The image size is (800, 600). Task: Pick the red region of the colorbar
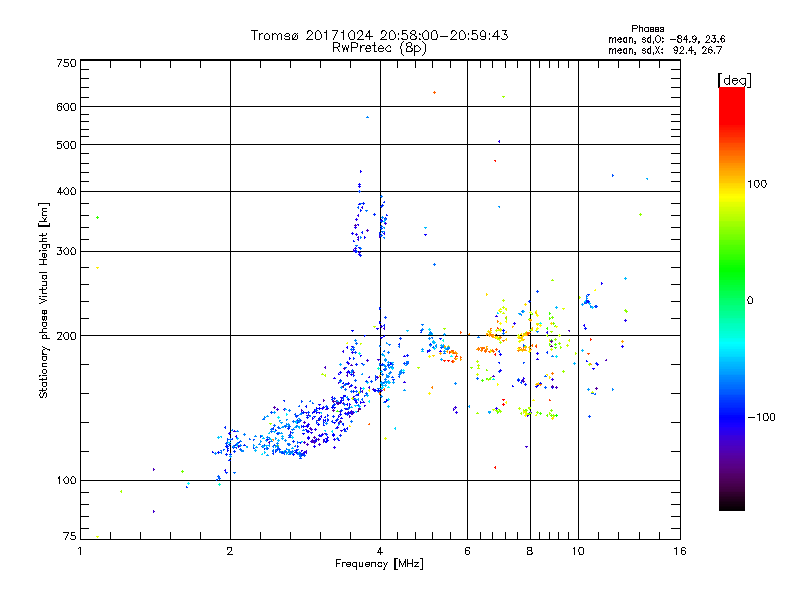[732, 105]
